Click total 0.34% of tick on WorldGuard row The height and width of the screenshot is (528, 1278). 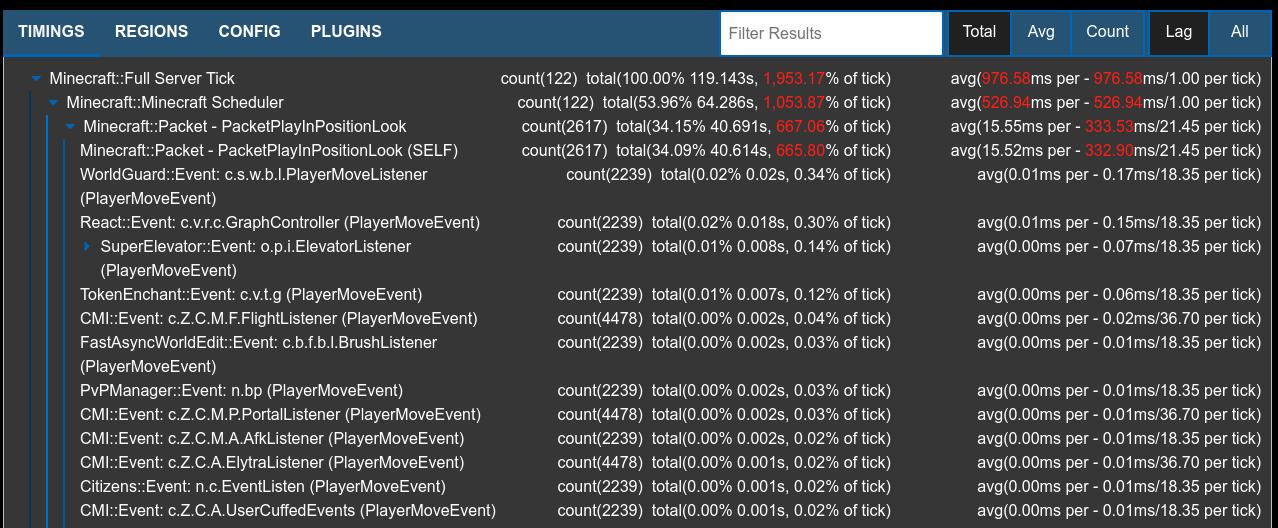(776, 174)
